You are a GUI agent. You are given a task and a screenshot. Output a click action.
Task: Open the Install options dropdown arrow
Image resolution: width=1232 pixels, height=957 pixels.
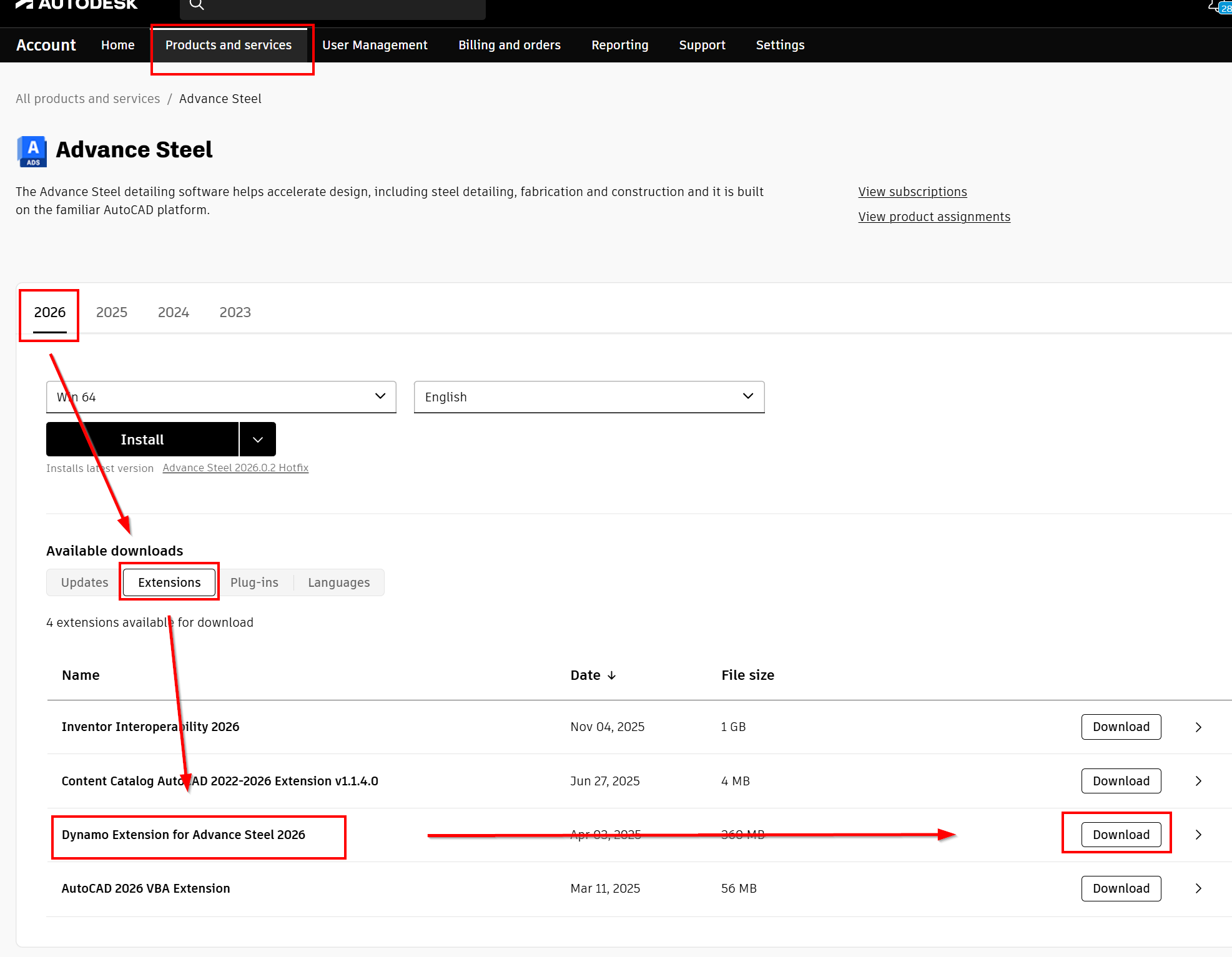click(x=258, y=439)
